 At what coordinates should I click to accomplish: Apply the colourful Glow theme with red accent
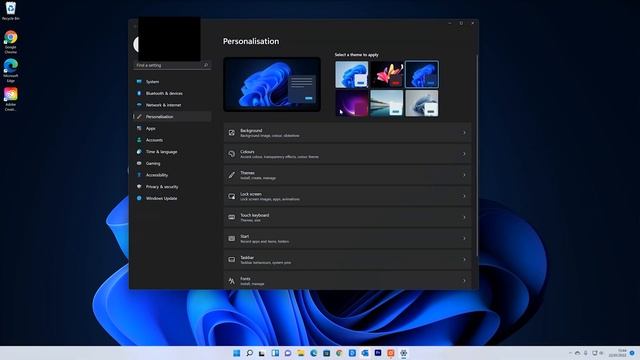[x=387, y=75]
